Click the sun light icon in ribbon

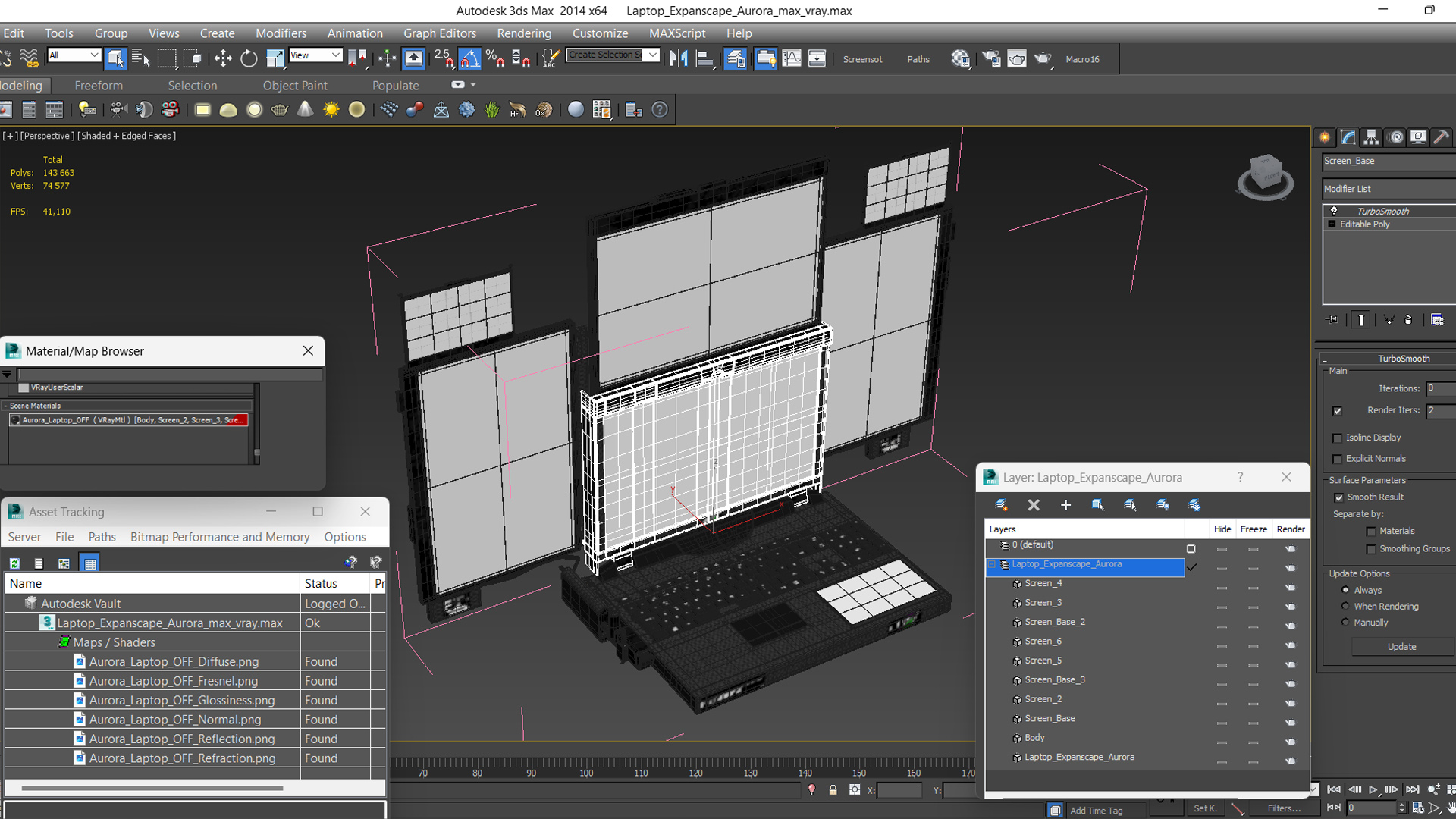tap(331, 109)
